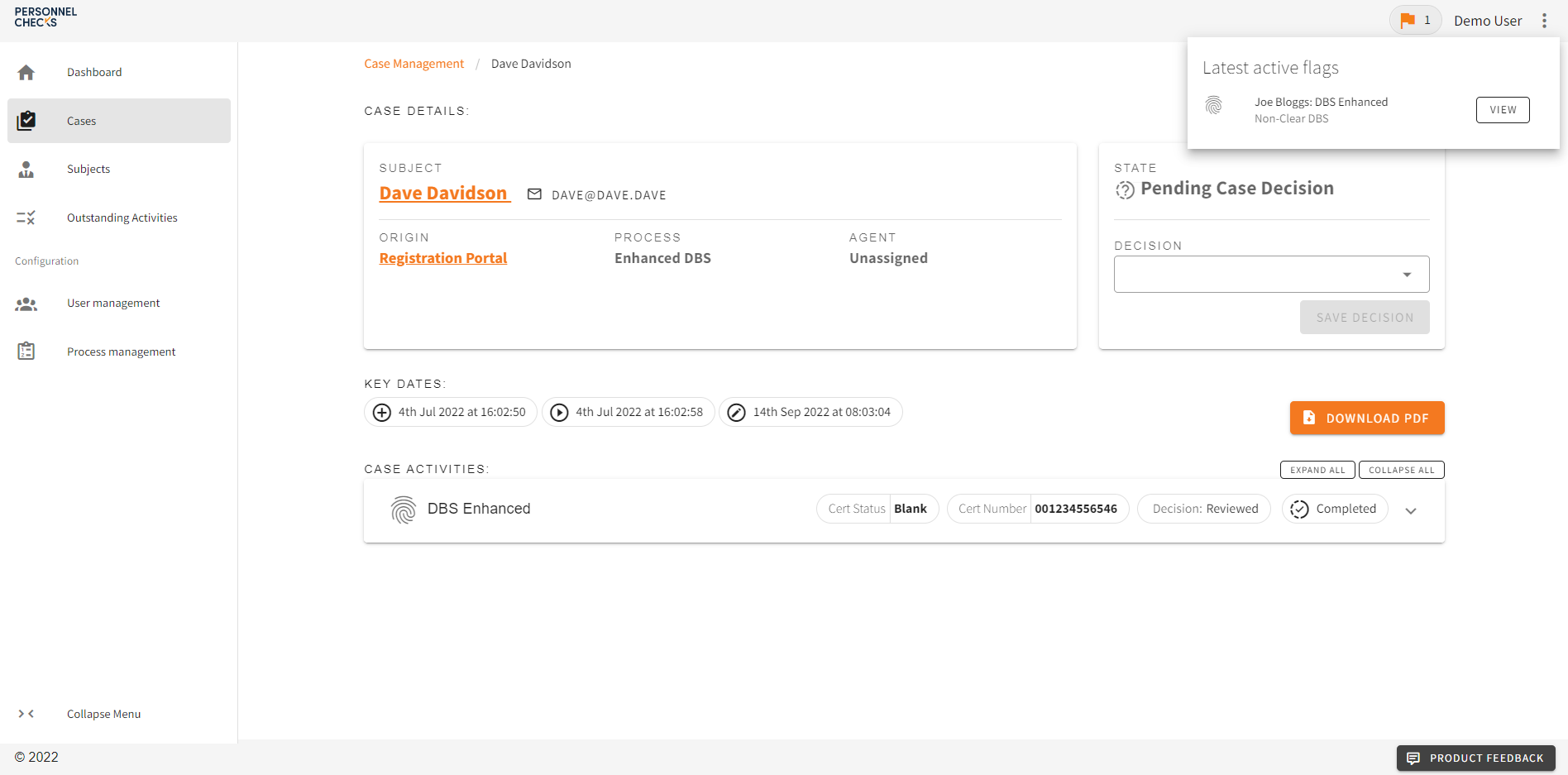Image resolution: width=1568 pixels, height=775 pixels.
Task: Click the Collapse Menu arrows icon
Action: [x=26, y=714]
